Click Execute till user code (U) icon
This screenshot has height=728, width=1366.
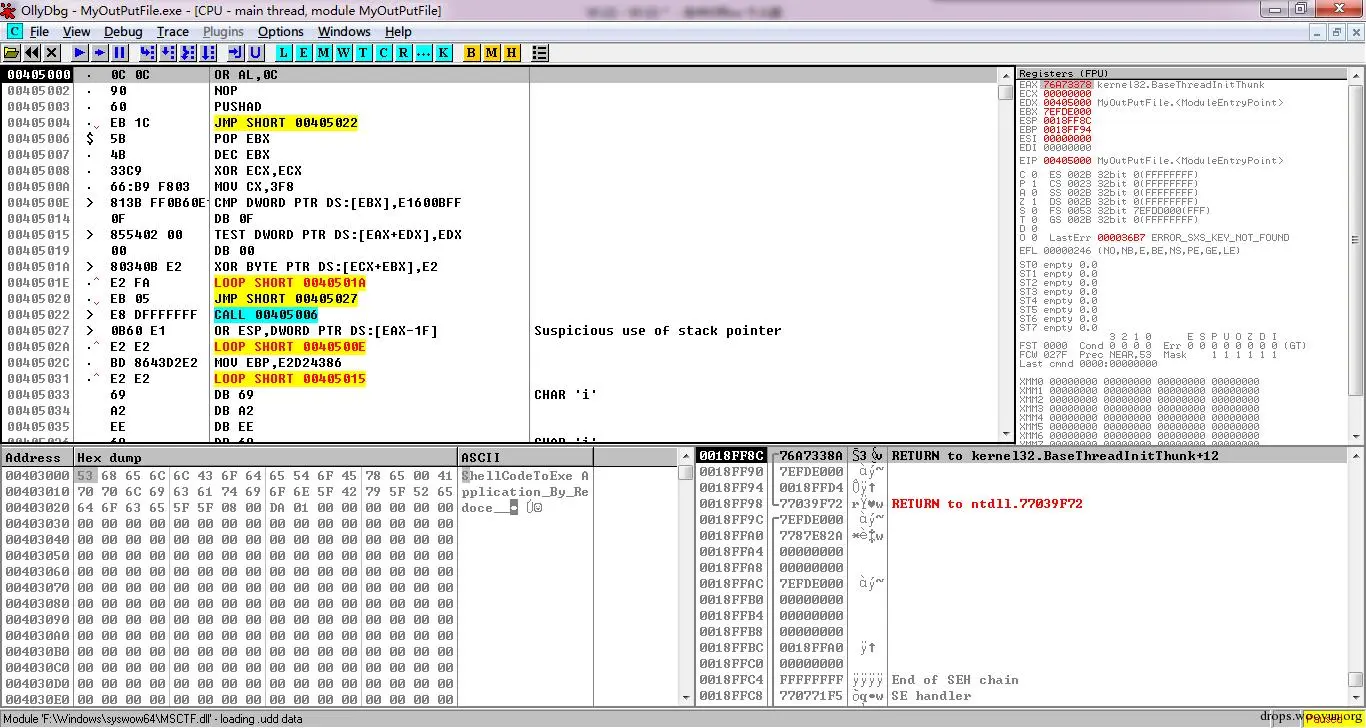pyautogui.click(x=256, y=53)
